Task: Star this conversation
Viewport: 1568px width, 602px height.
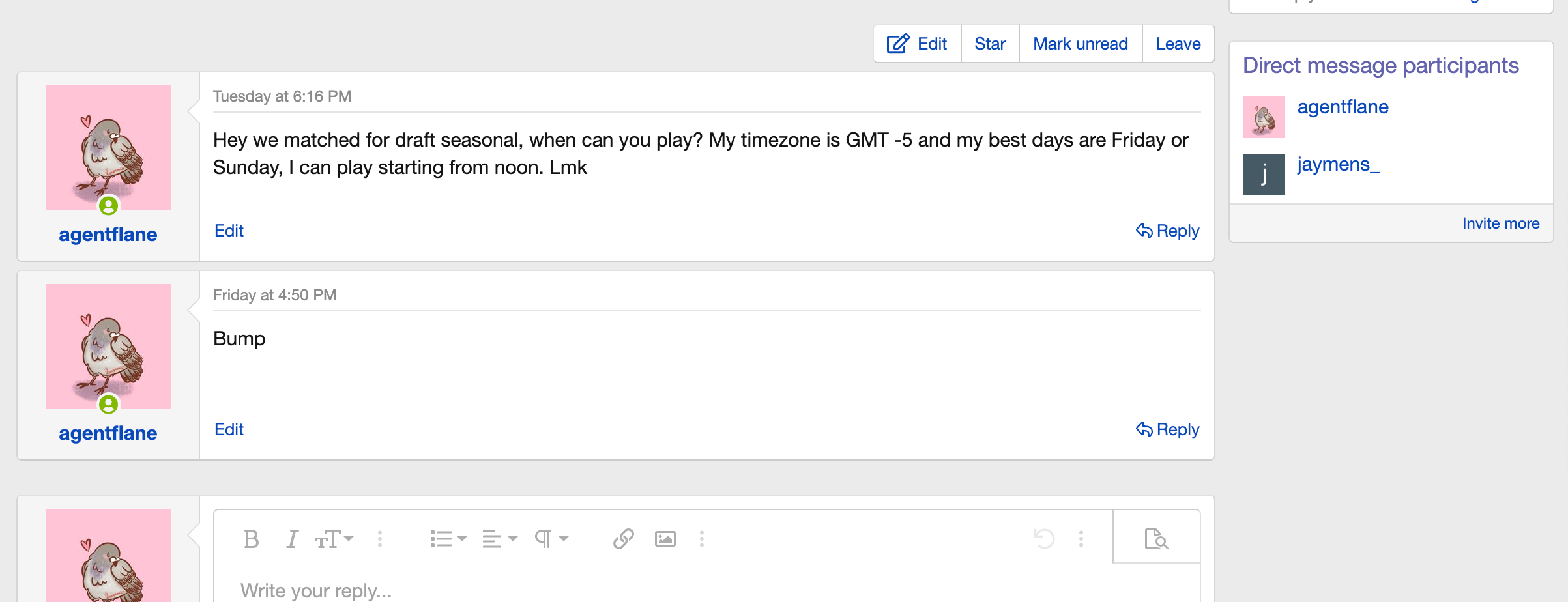Action: click(990, 44)
